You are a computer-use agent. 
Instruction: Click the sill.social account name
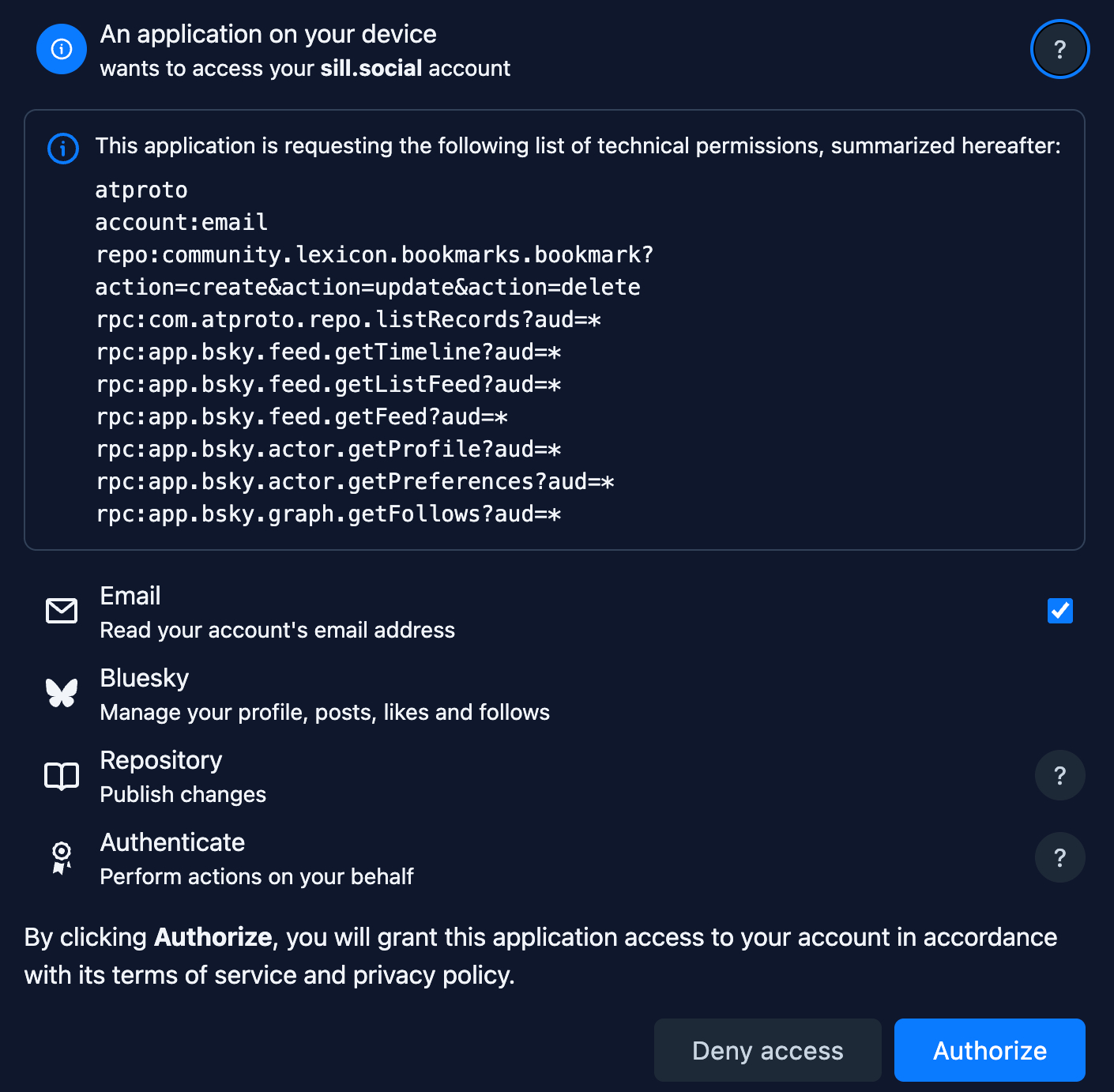pyautogui.click(x=371, y=69)
